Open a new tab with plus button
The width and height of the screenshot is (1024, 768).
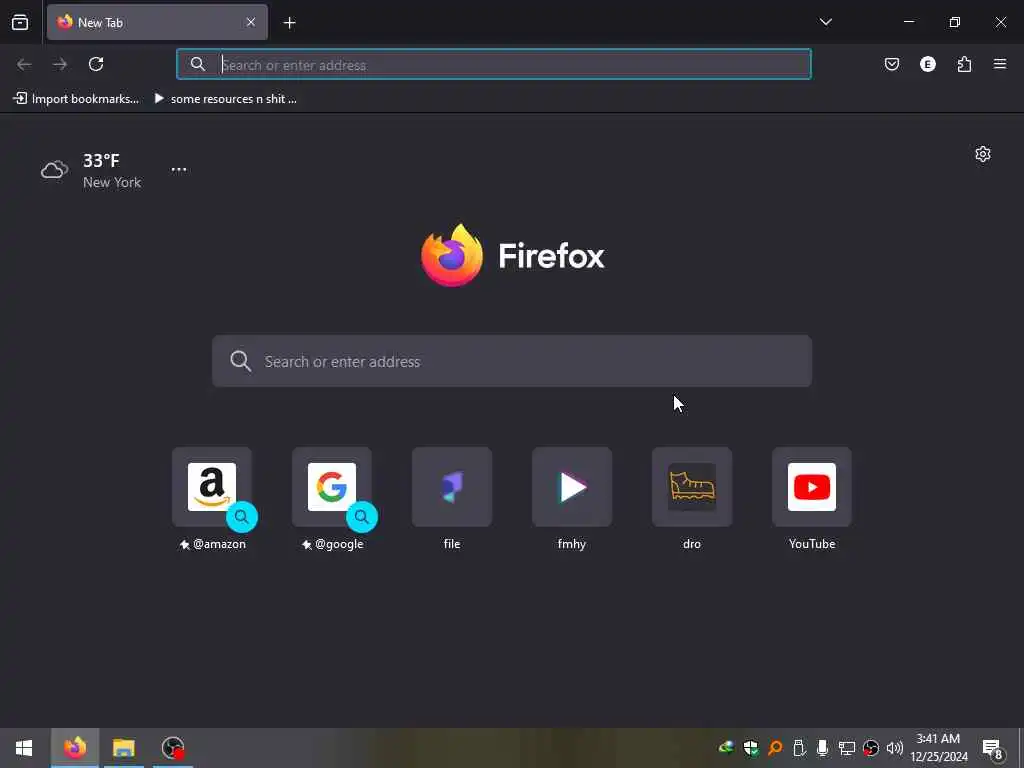[289, 23]
